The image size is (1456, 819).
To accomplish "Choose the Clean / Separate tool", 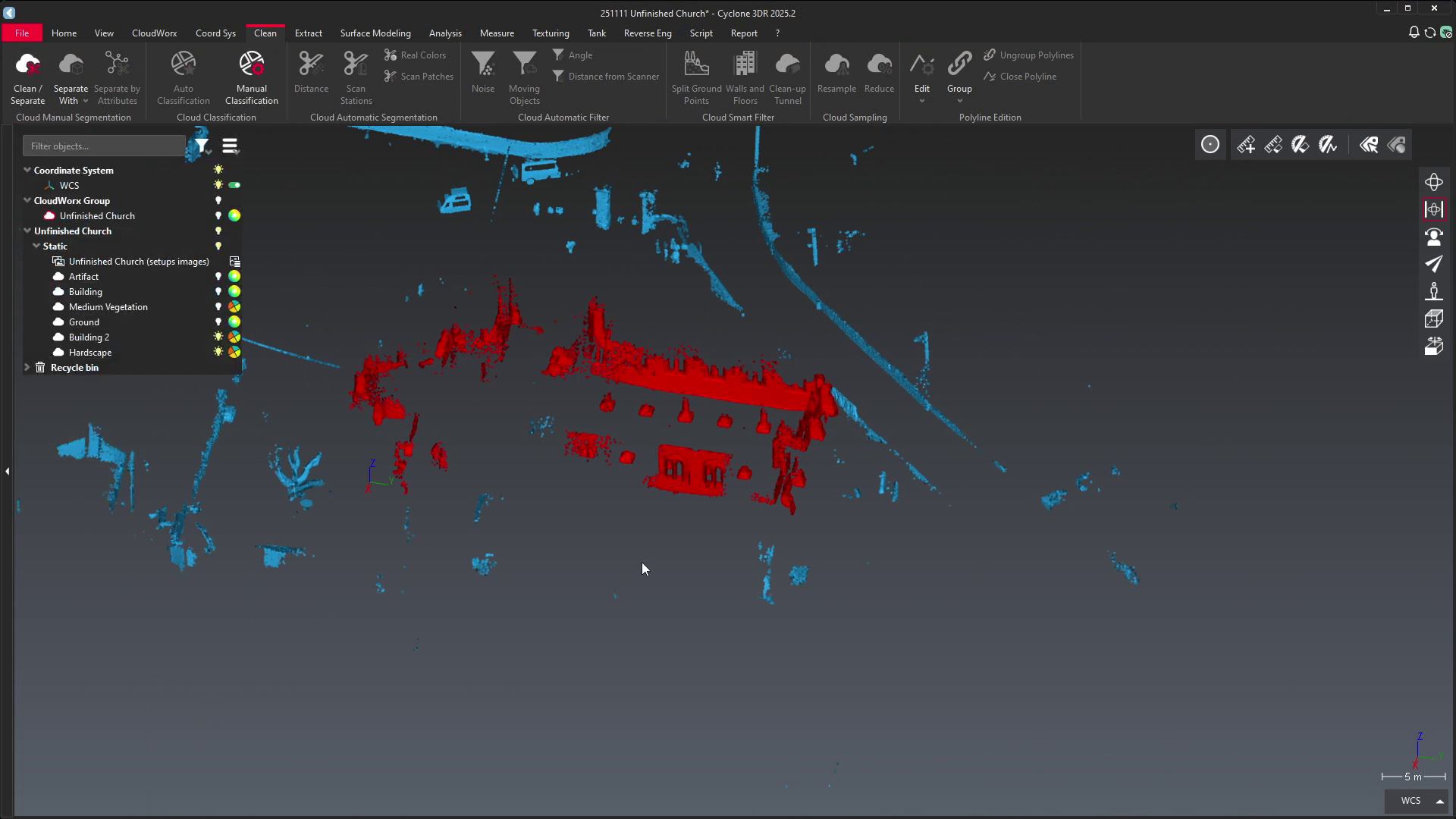I will point(28,77).
